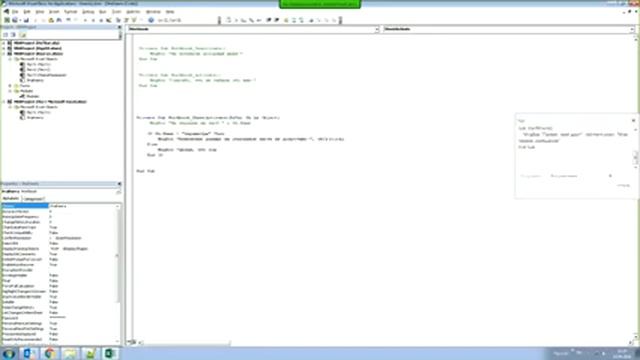Open the File menu

click(x=15, y=12)
